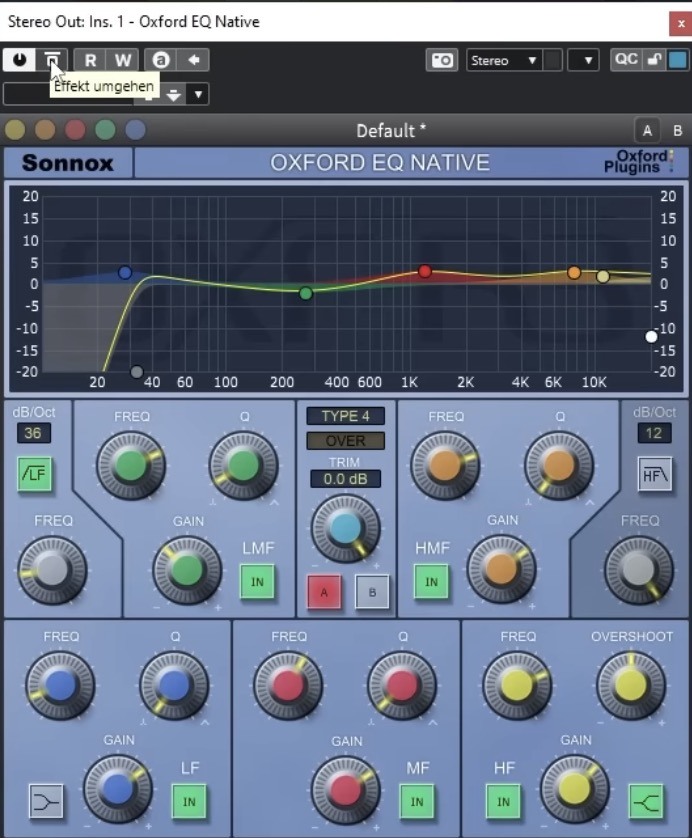Click the Oxford Plugins logo
This screenshot has height=838, width=692.
pyautogui.click(x=637, y=161)
